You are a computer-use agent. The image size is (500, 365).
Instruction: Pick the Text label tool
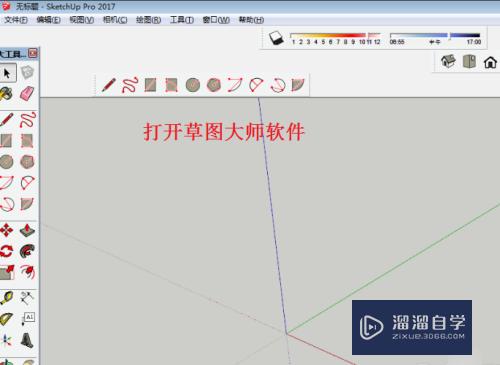click(28, 319)
